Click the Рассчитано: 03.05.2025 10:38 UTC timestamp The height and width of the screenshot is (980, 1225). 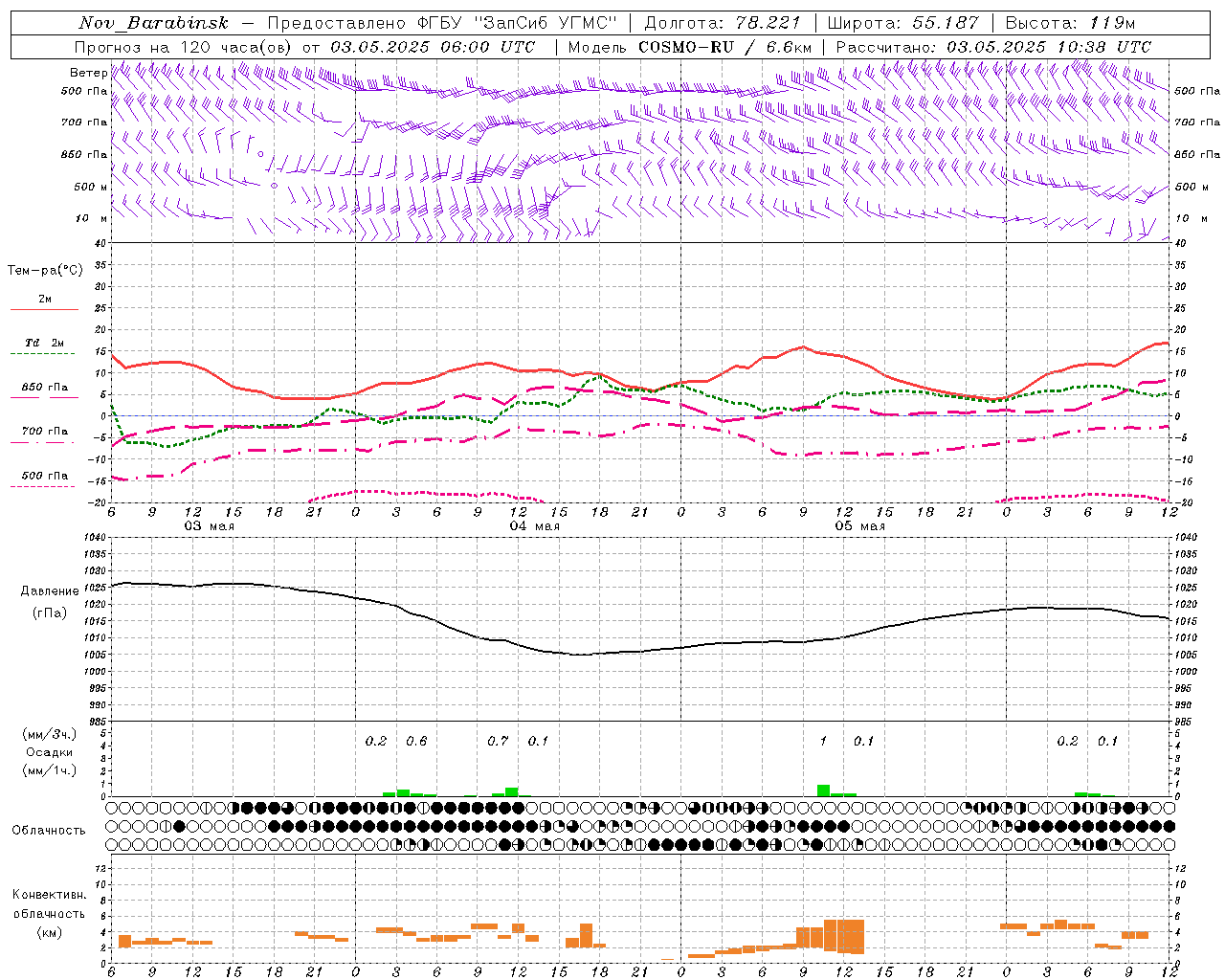coord(993,47)
